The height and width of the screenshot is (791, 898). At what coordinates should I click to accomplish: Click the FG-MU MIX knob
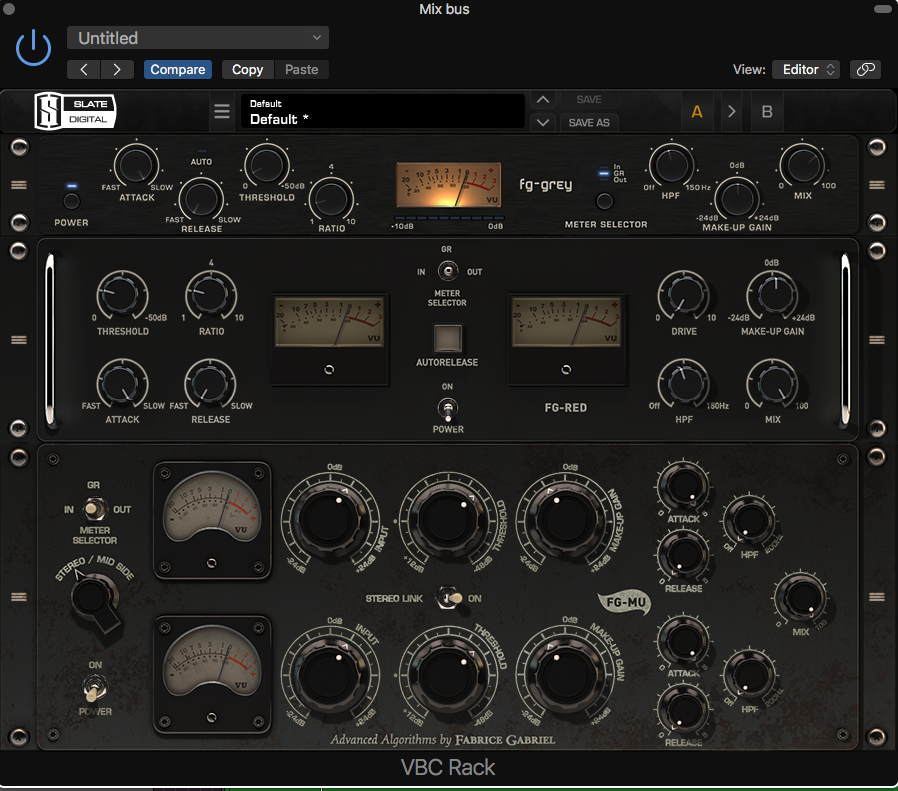point(800,597)
